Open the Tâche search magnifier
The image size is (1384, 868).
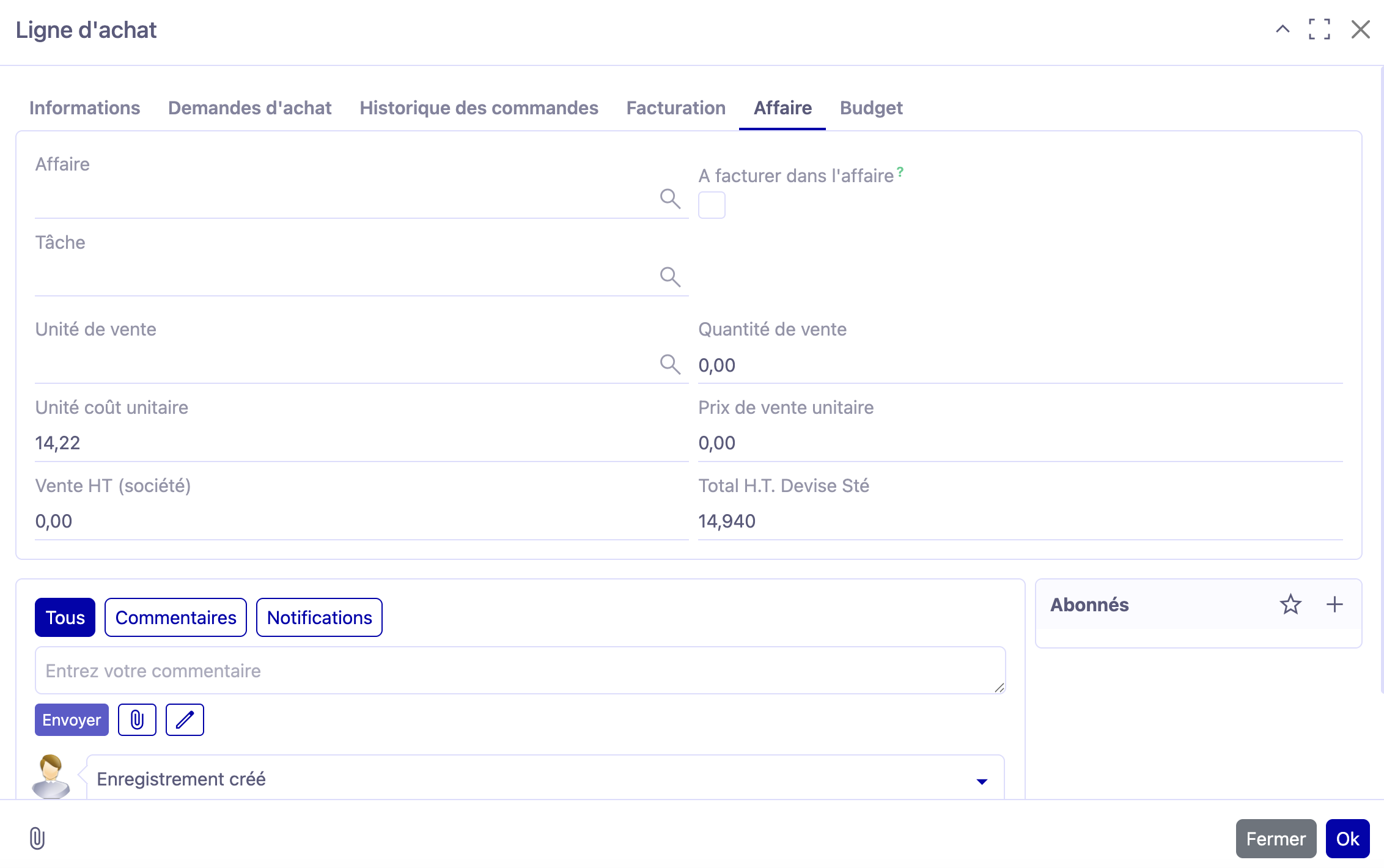pyautogui.click(x=671, y=277)
